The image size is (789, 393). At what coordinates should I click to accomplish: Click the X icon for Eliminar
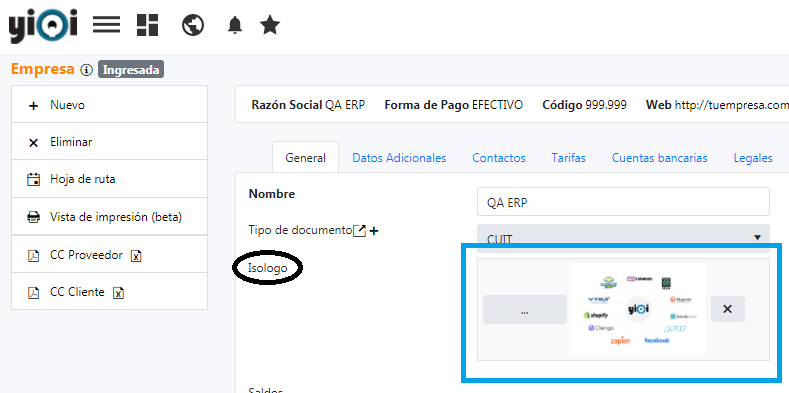point(33,143)
